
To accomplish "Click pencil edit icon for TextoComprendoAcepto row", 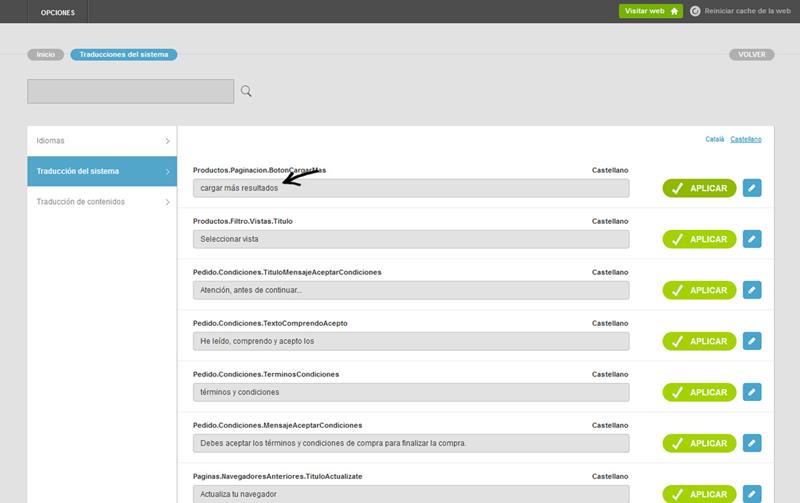I will pos(752,341).
